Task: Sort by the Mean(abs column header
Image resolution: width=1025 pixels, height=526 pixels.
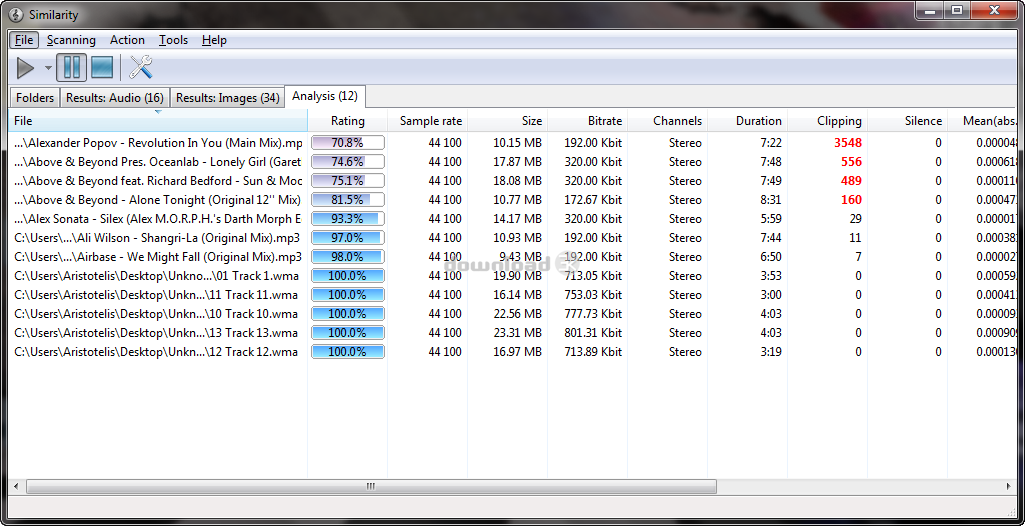Action: coord(983,121)
